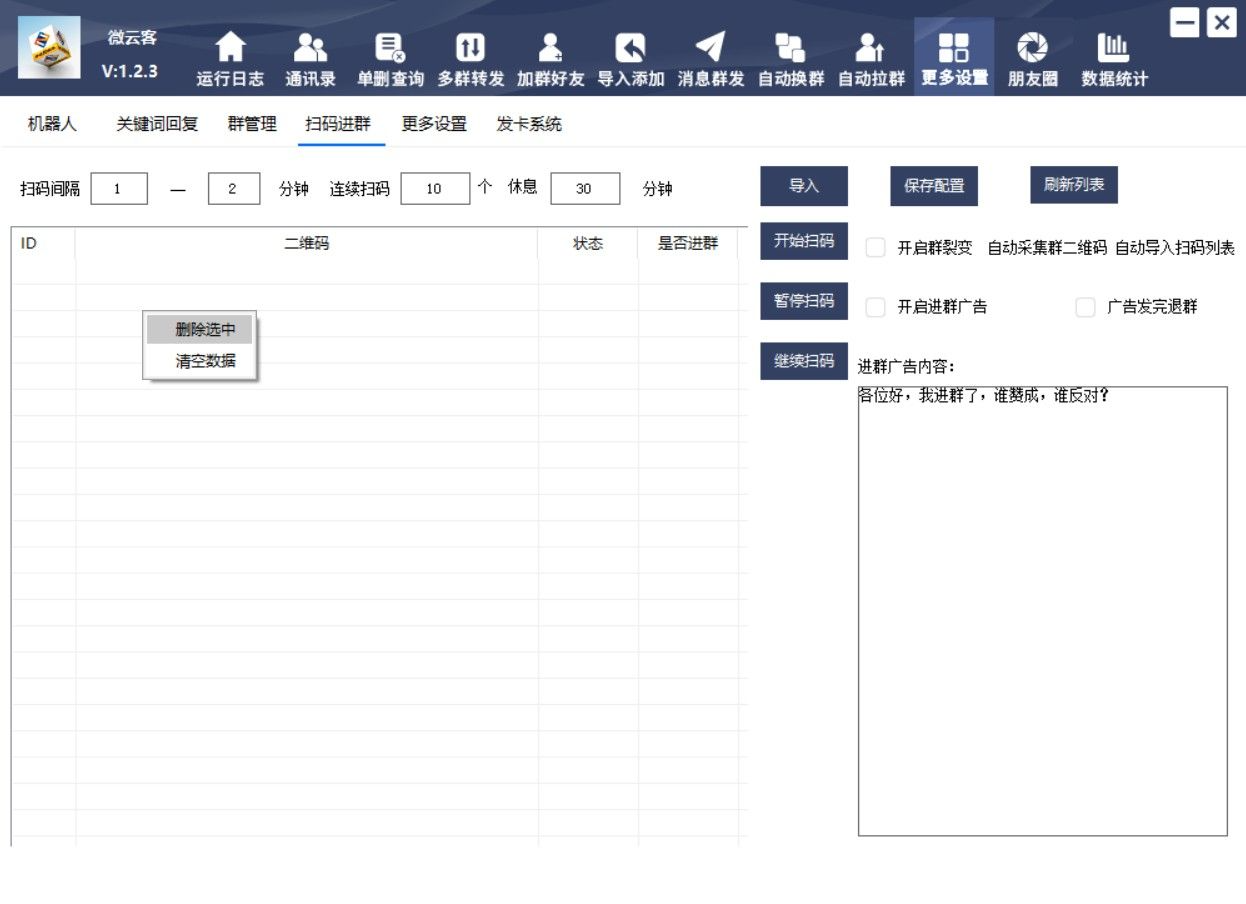This screenshot has width=1246, height=904.
Task: Focus the 连续扫码 count field showing 10
Action: pyautogui.click(x=435, y=188)
